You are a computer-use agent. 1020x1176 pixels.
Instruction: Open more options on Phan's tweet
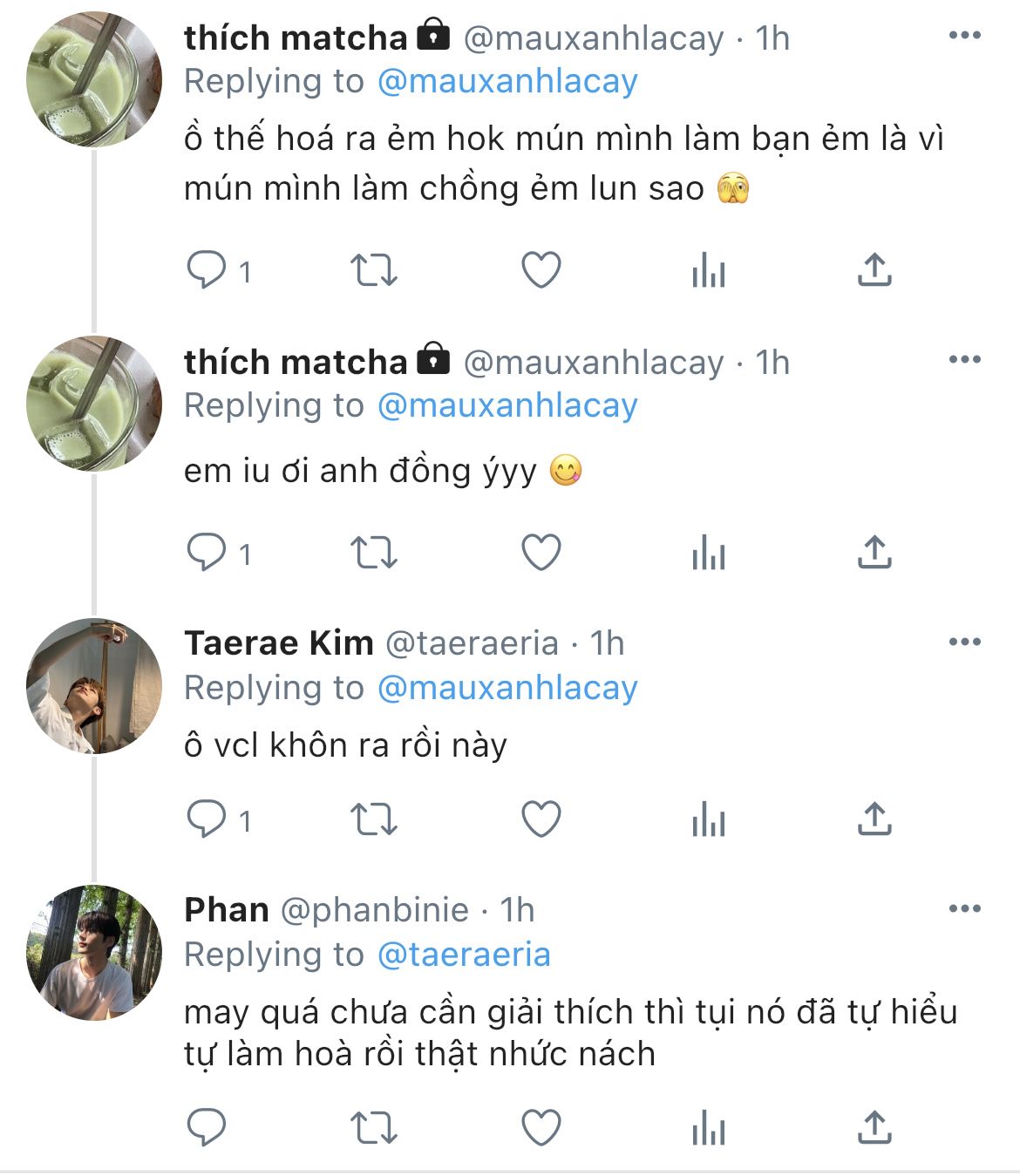click(x=964, y=909)
